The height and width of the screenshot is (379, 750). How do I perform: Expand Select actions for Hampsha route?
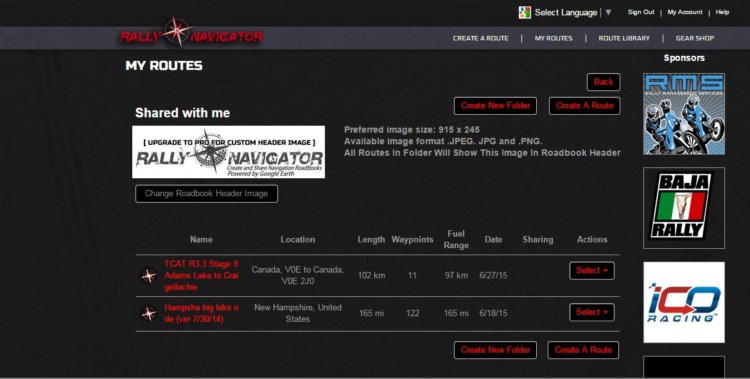[x=592, y=312]
